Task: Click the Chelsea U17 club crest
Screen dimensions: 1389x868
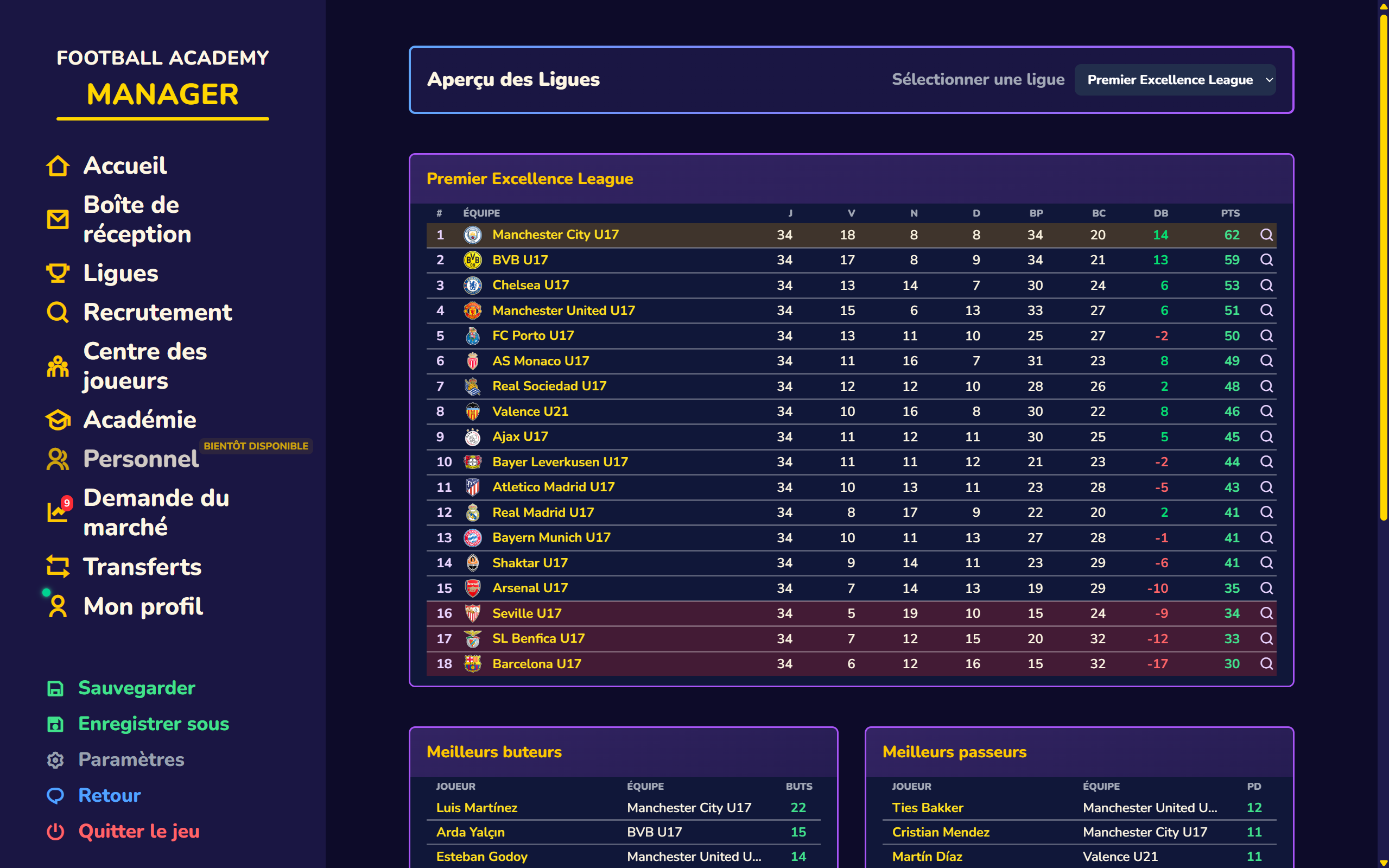Action: tap(472, 286)
